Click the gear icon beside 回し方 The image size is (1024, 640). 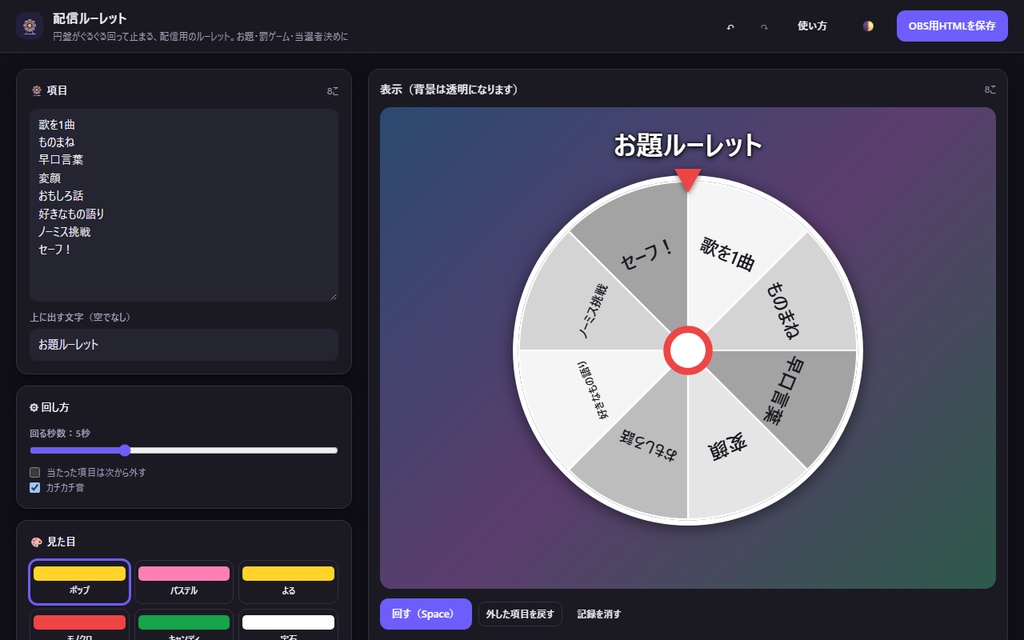(x=34, y=407)
